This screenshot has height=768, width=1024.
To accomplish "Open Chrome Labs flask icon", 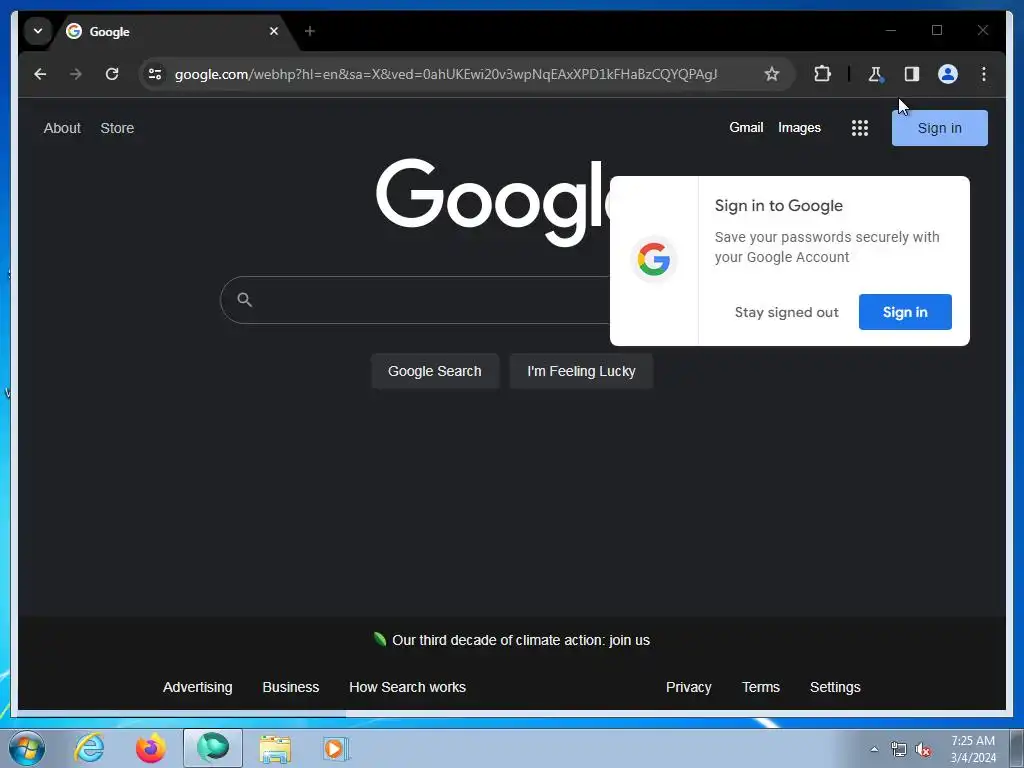I will (876, 74).
